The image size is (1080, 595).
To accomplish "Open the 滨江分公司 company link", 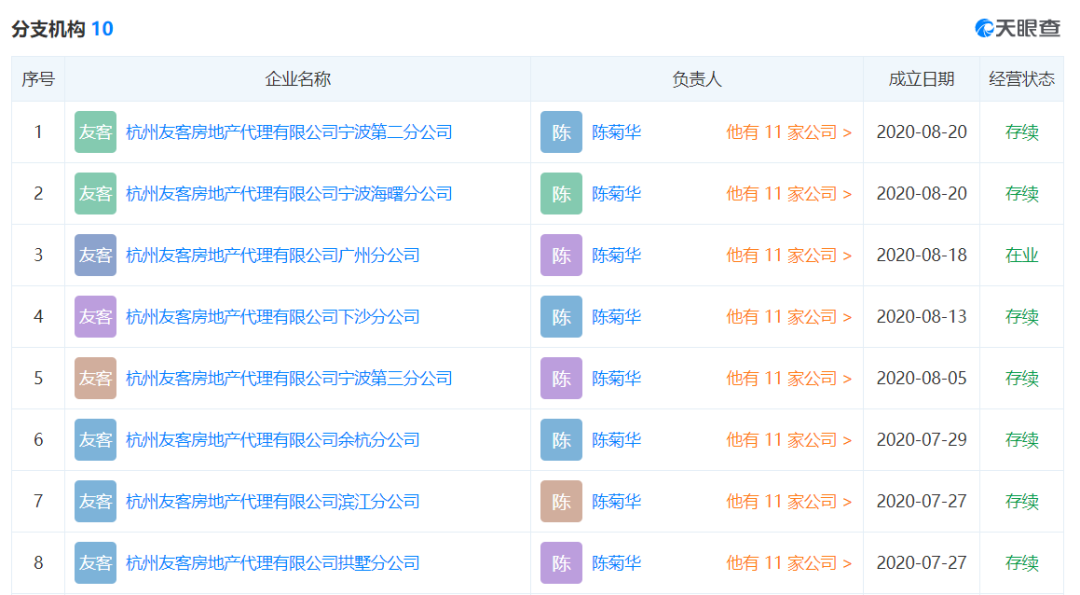I will point(273,501).
